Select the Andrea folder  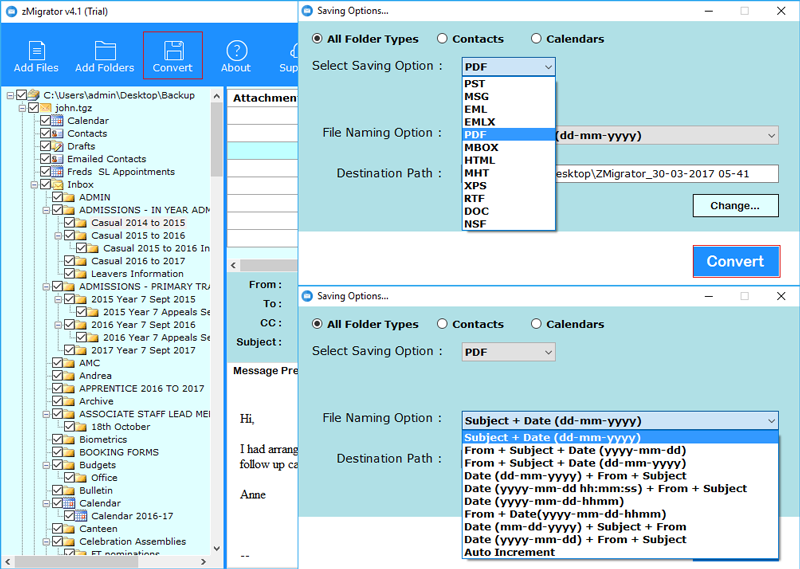click(x=95, y=376)
